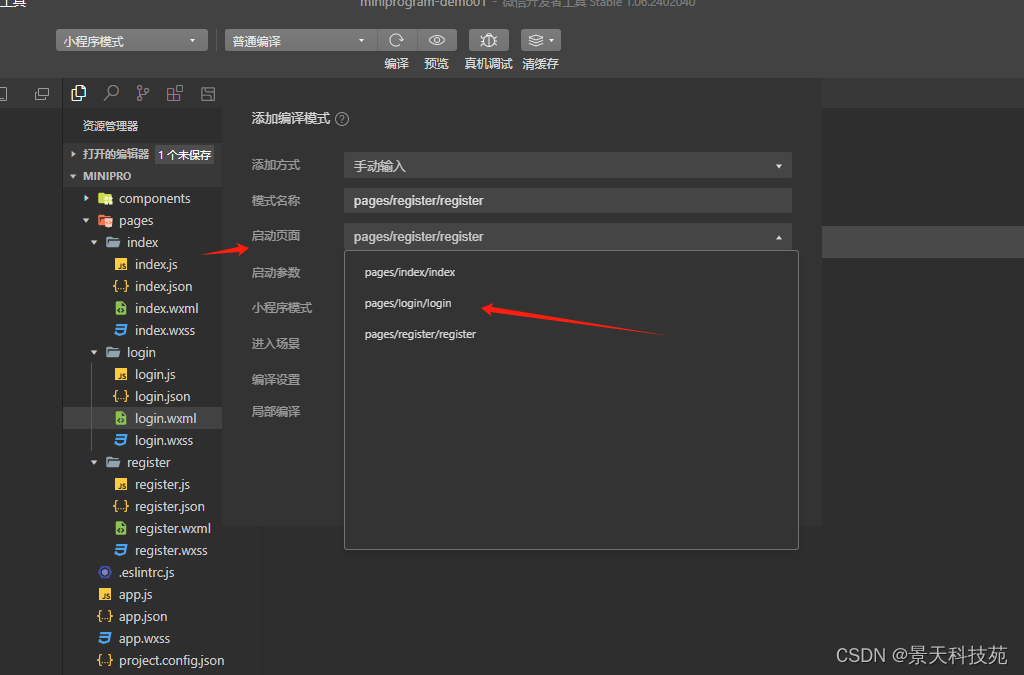Click the window layout icon left of explorer

(42, 94)
